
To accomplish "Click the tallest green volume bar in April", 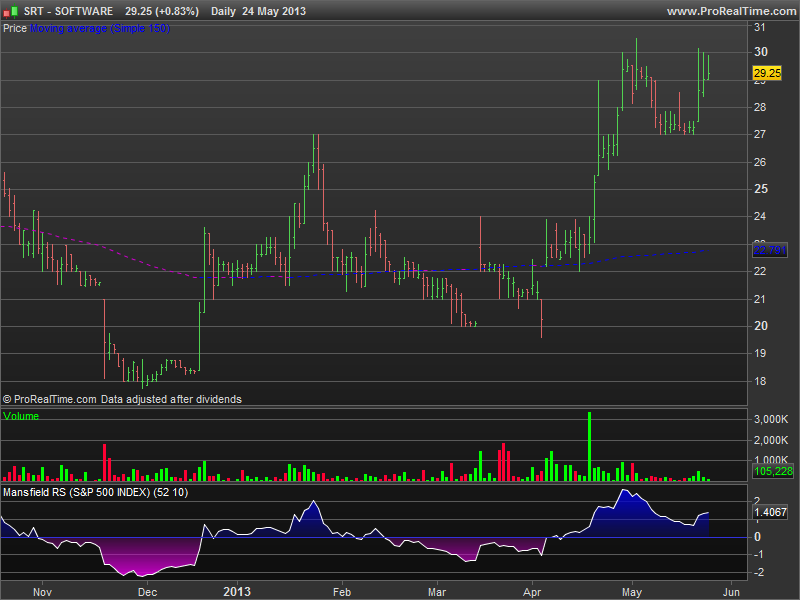I will pyautogui.click(x=590, y=446).
